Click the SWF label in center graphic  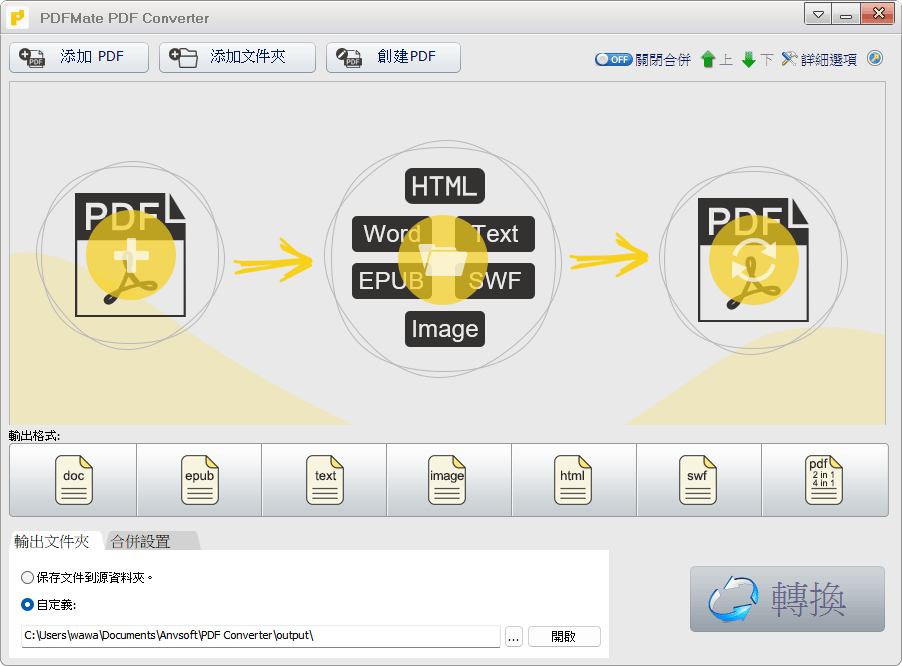click(495, 281)
